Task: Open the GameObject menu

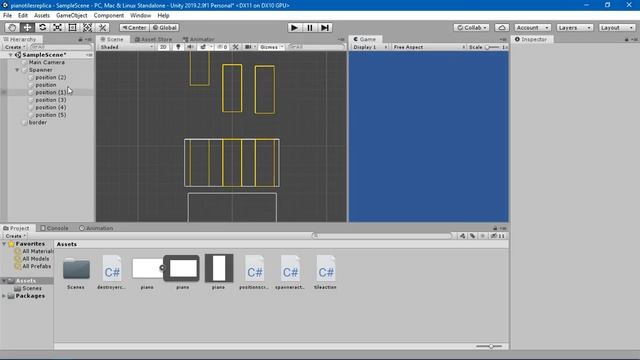Action: 72,16
